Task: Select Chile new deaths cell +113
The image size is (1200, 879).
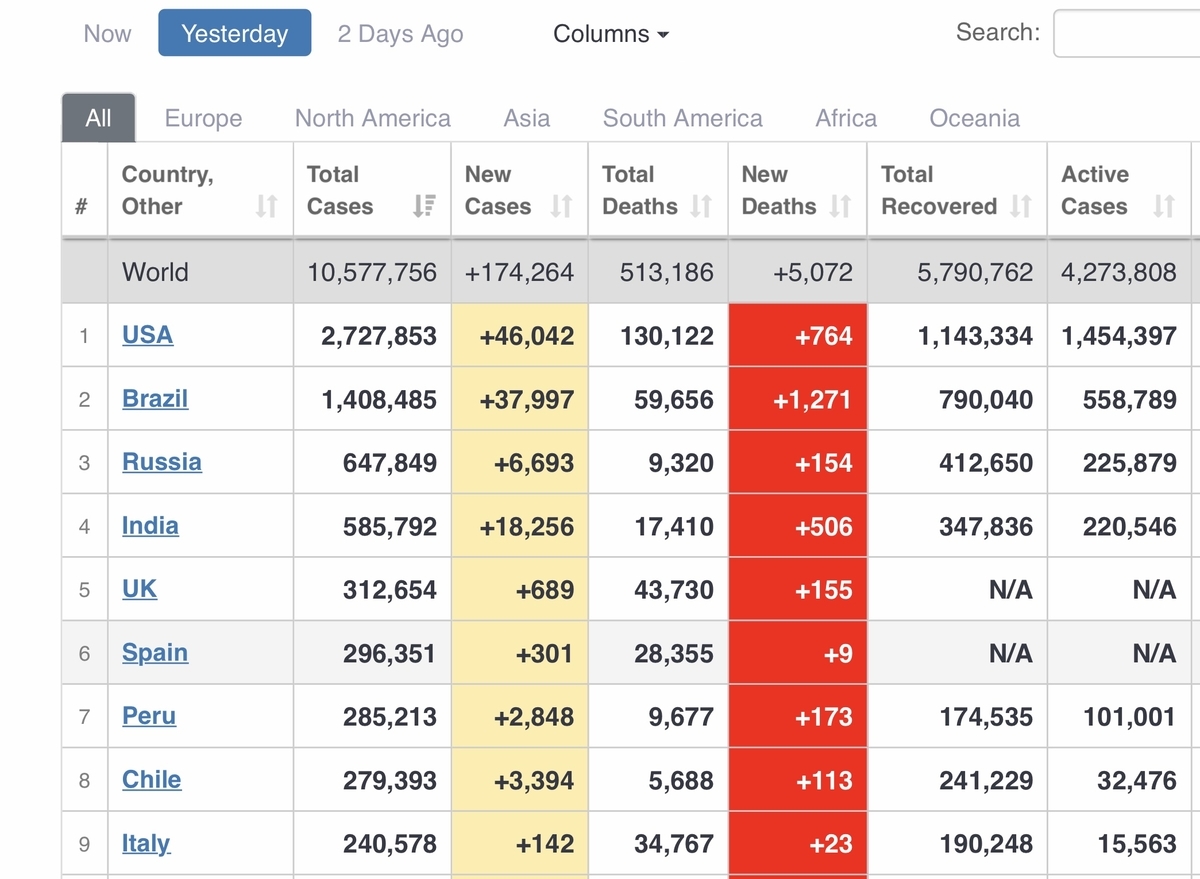Action: tap(798, 780)
